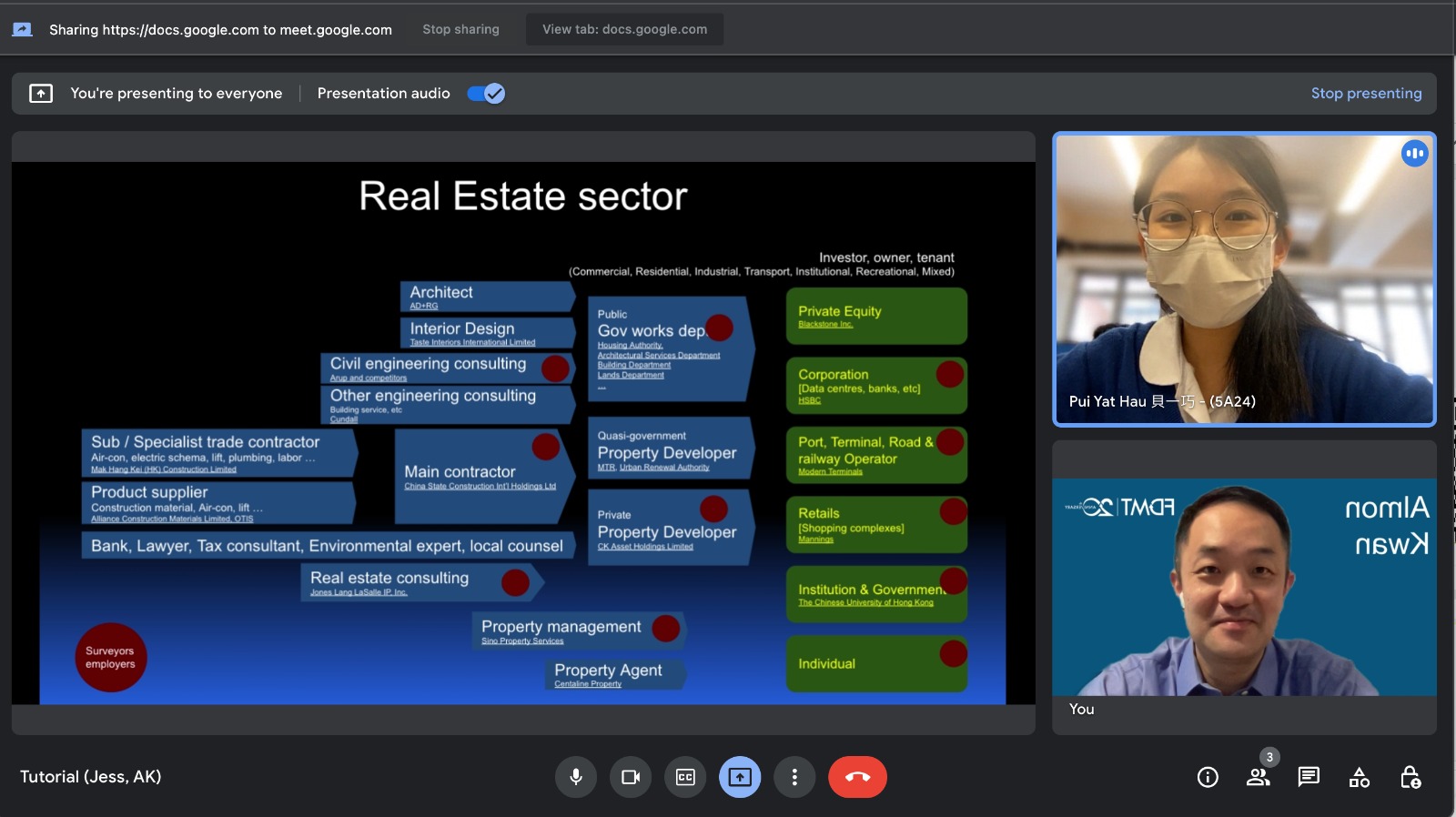Click Stop presenting

(x=1366, y=94)
